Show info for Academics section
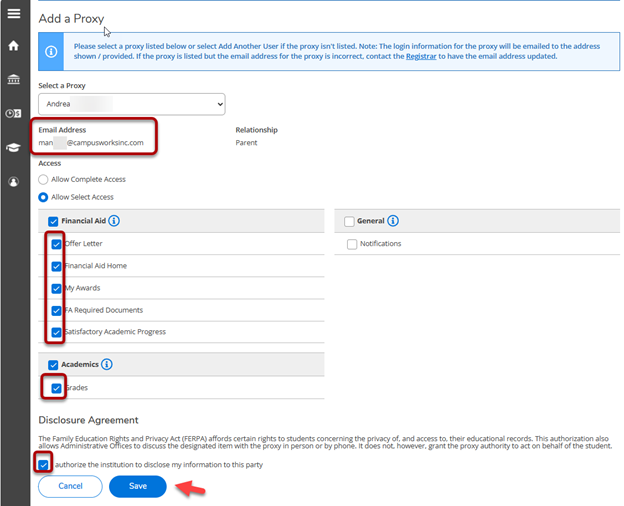 point(107,365)
